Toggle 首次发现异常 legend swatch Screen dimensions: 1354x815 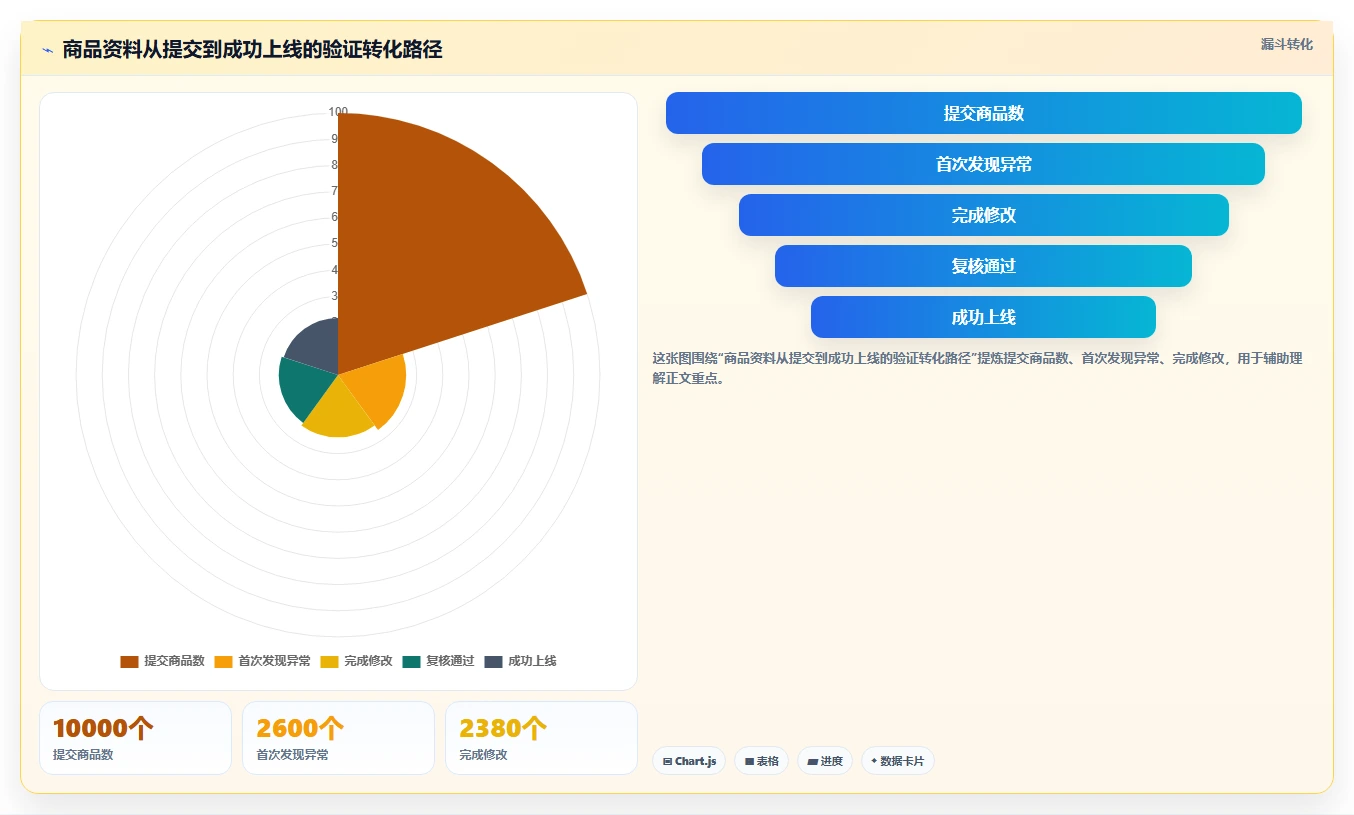223,661
